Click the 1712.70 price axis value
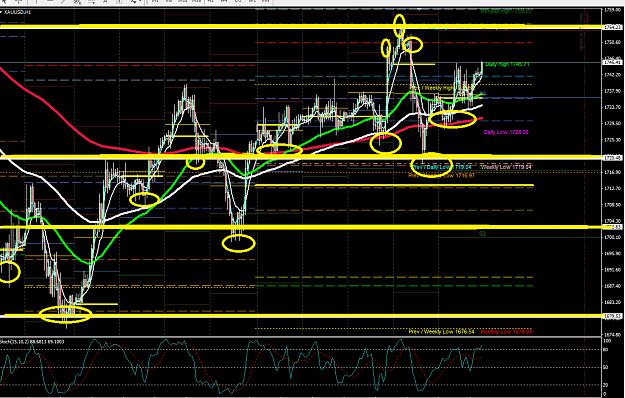The image size is (625, 398). tap(613, 188)
